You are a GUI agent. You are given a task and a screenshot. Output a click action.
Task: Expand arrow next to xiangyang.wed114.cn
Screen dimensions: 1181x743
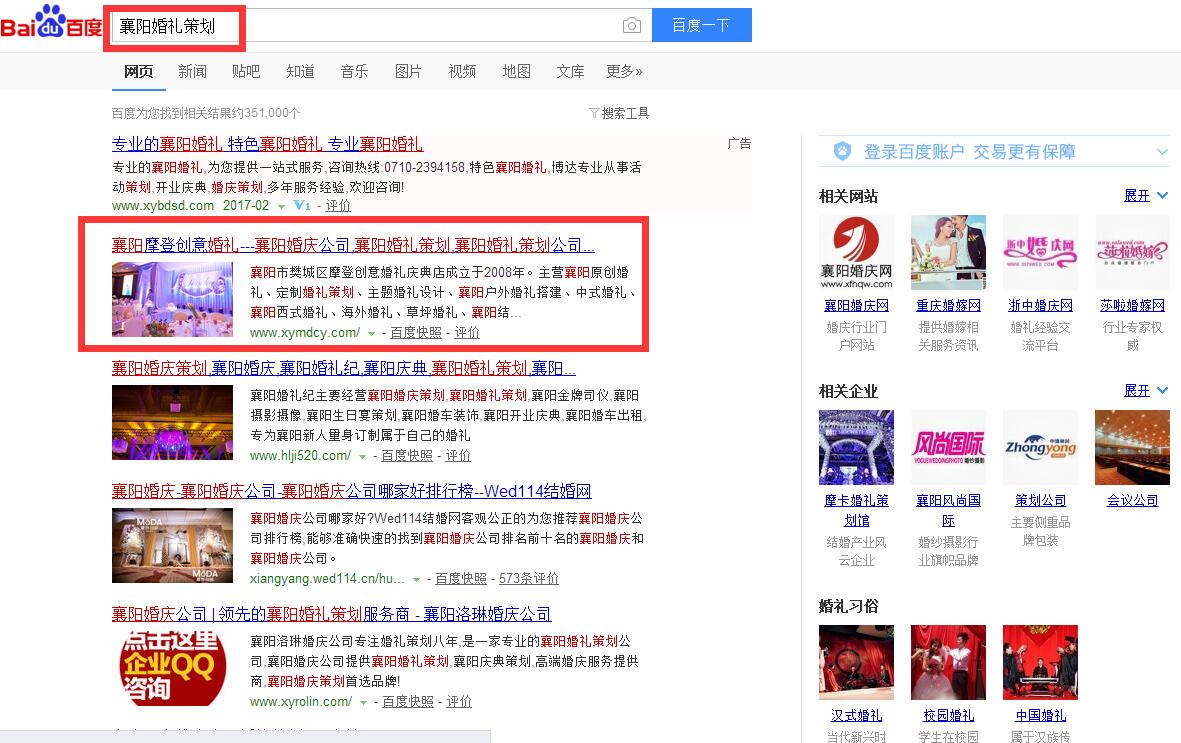(416, 579)
